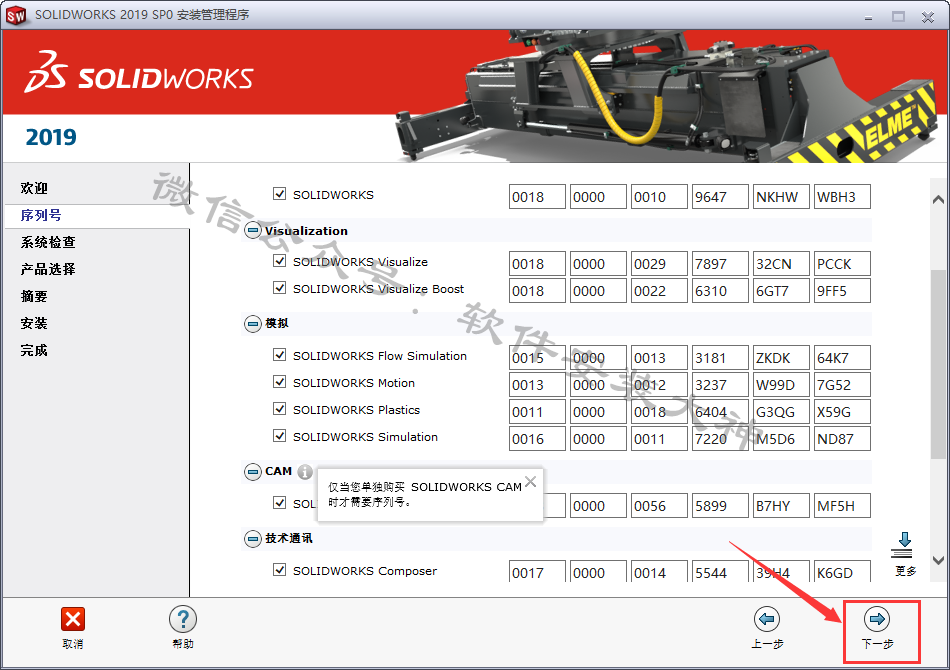
Task: Click Visualize serial field containing 32CN
Action: coord(781,264)
